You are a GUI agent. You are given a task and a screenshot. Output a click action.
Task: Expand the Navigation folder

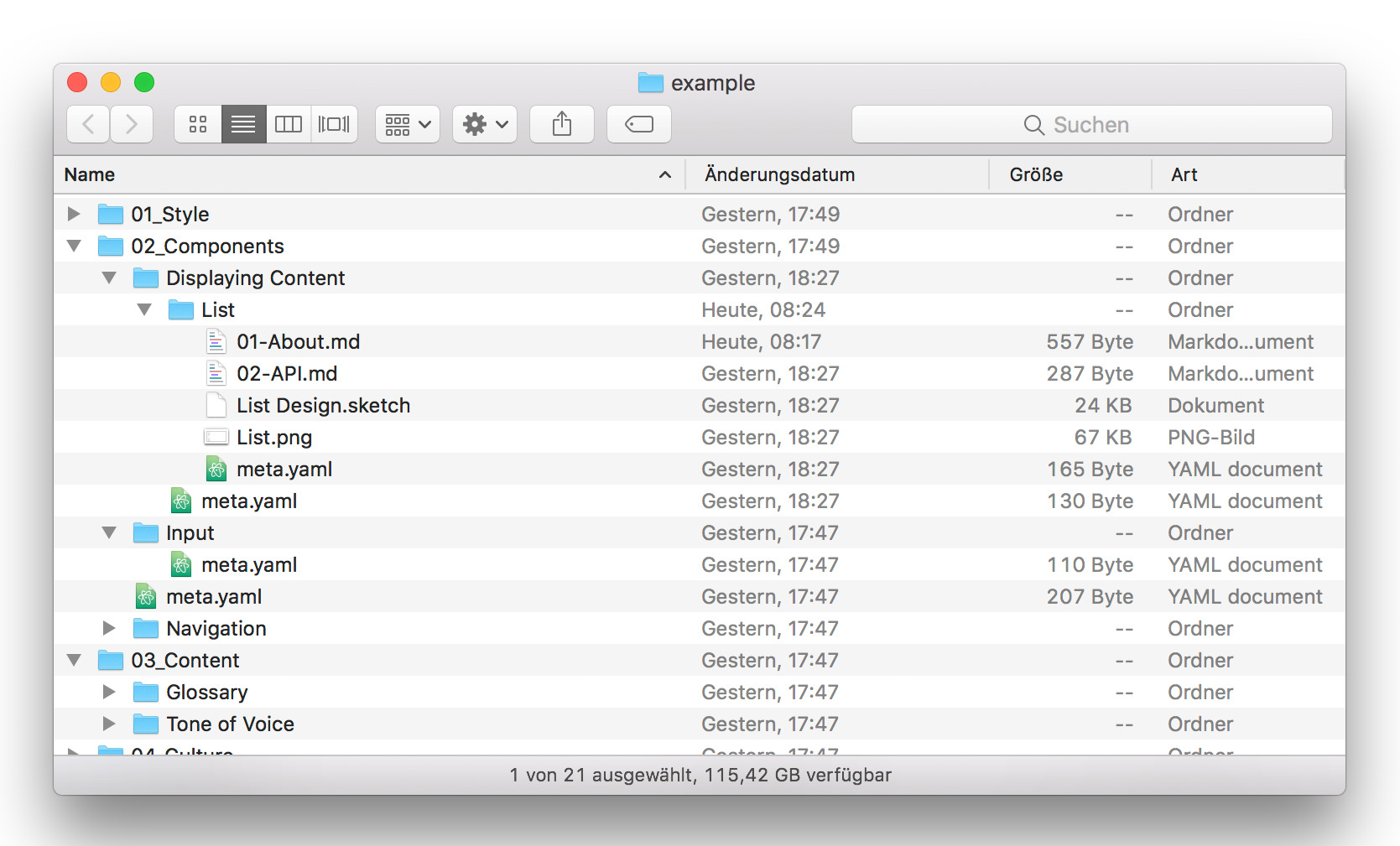point(109,628)
